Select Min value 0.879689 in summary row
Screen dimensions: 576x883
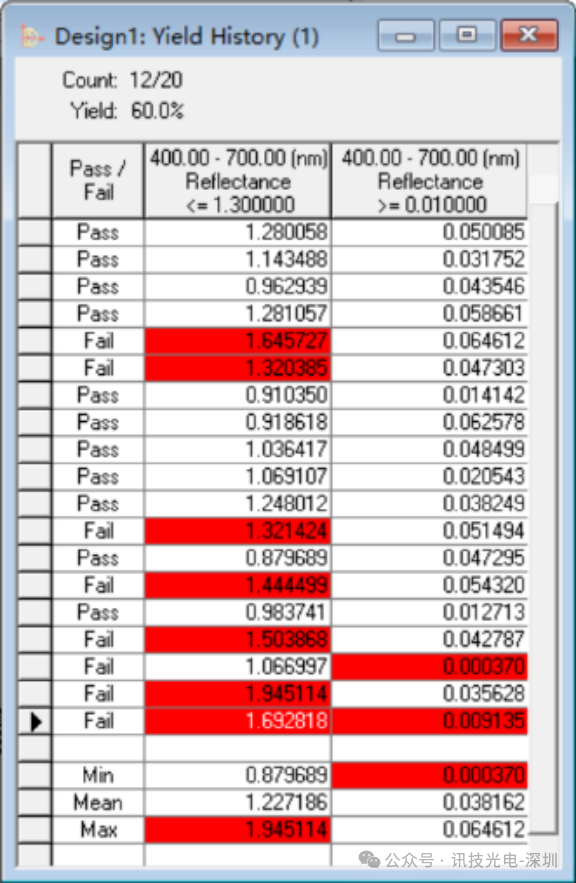(238, 775)
